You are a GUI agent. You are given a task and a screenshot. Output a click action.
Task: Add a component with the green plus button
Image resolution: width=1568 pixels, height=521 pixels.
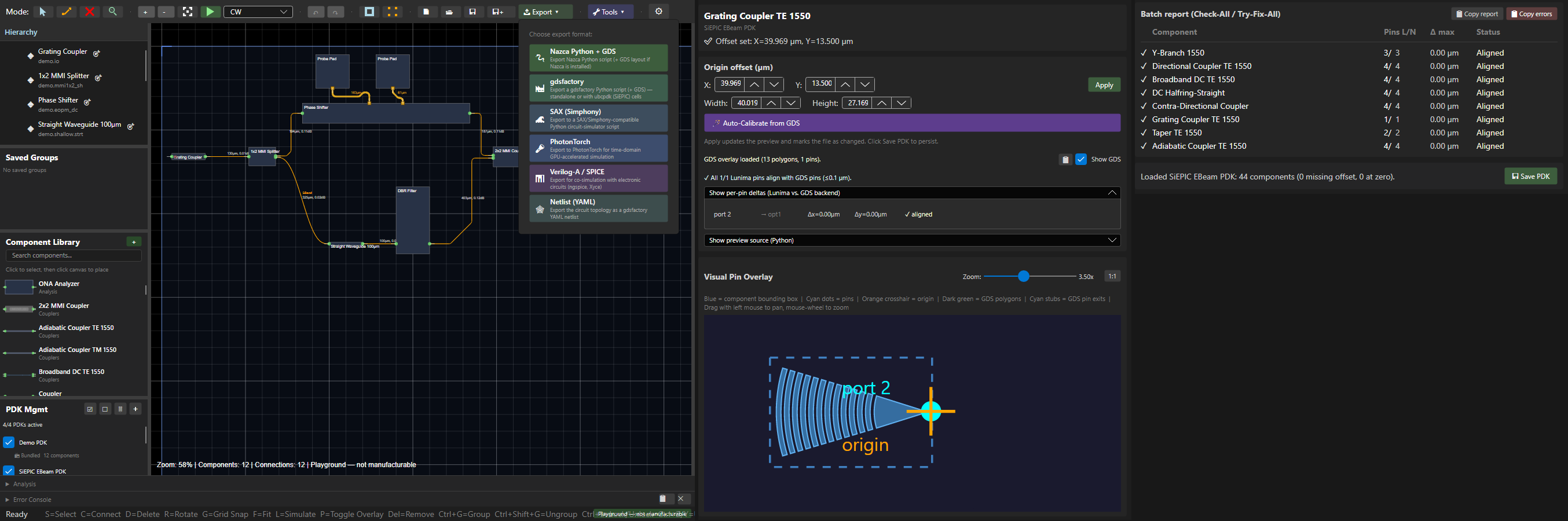pos(134,241)
